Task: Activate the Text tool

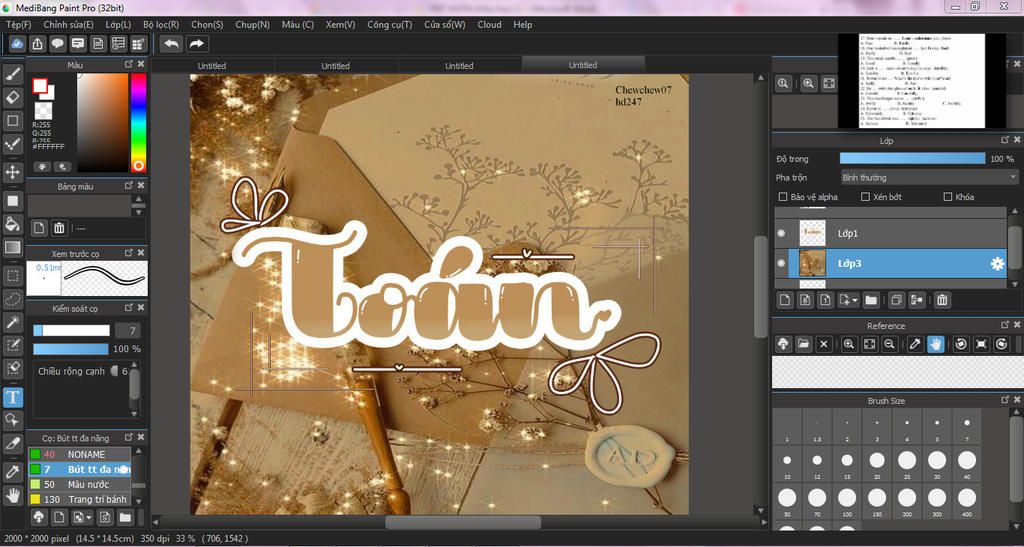Action: pyautogui.click(x=13, y=397)
